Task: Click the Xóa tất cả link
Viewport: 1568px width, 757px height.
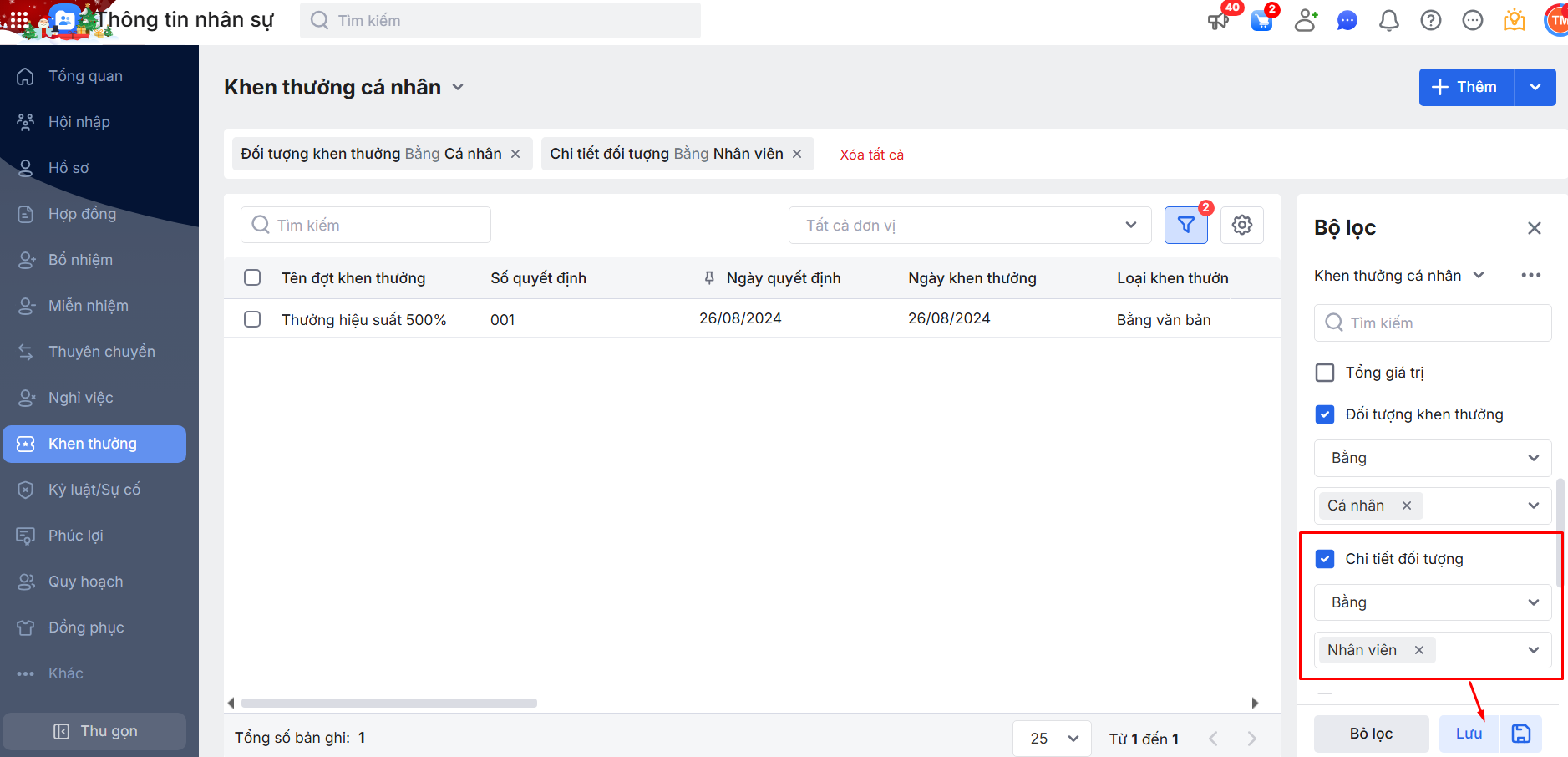Action: (871, 155)
